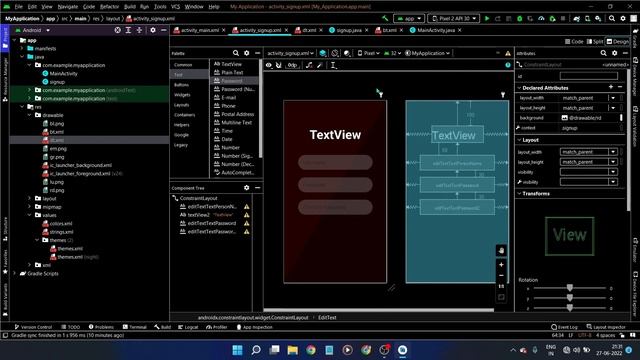Search attributes with magnifier icon
The height and width of the screenshot is (360, 640).
[604, 53]
